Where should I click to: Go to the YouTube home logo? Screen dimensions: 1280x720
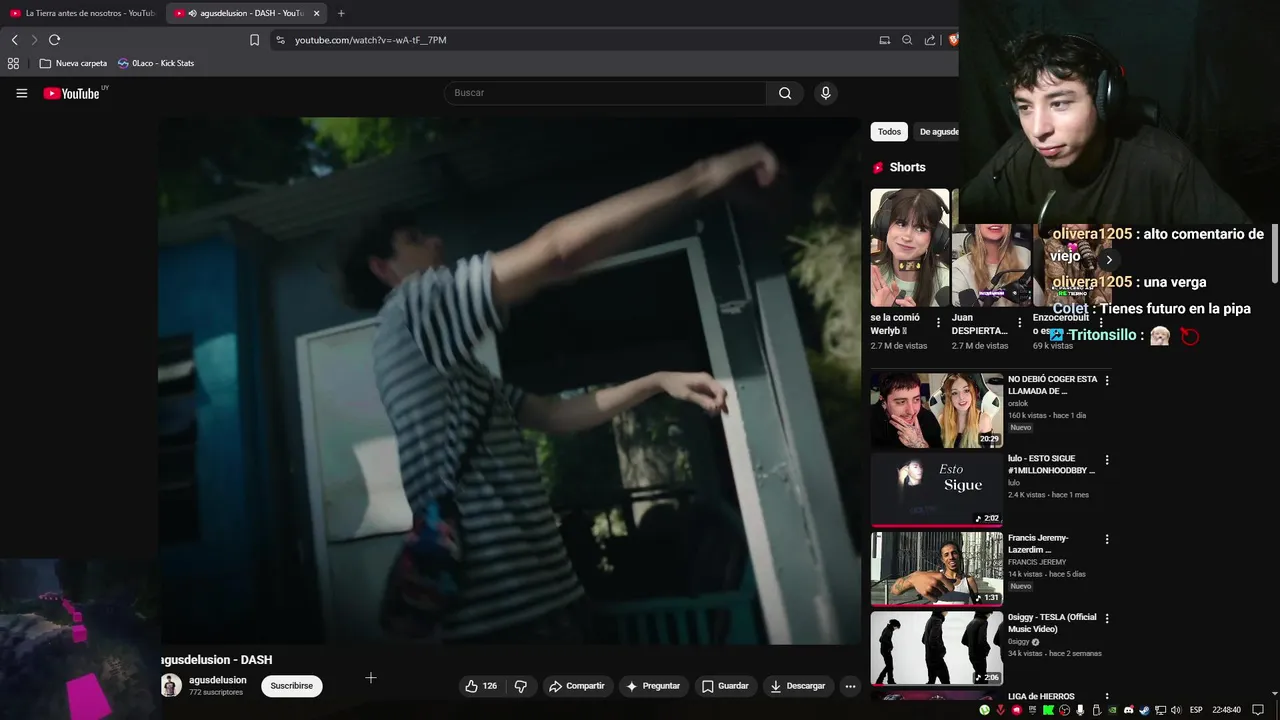72,93
